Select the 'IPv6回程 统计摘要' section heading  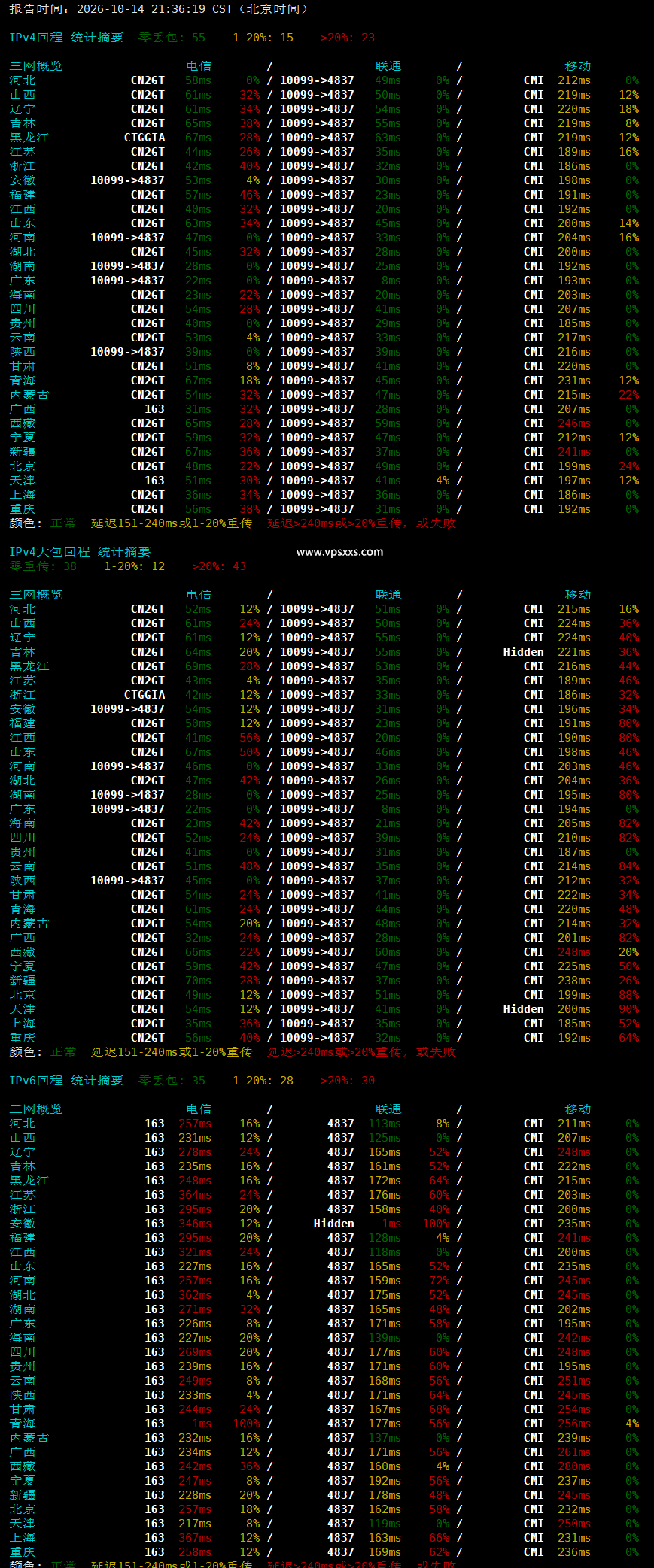66,1081
